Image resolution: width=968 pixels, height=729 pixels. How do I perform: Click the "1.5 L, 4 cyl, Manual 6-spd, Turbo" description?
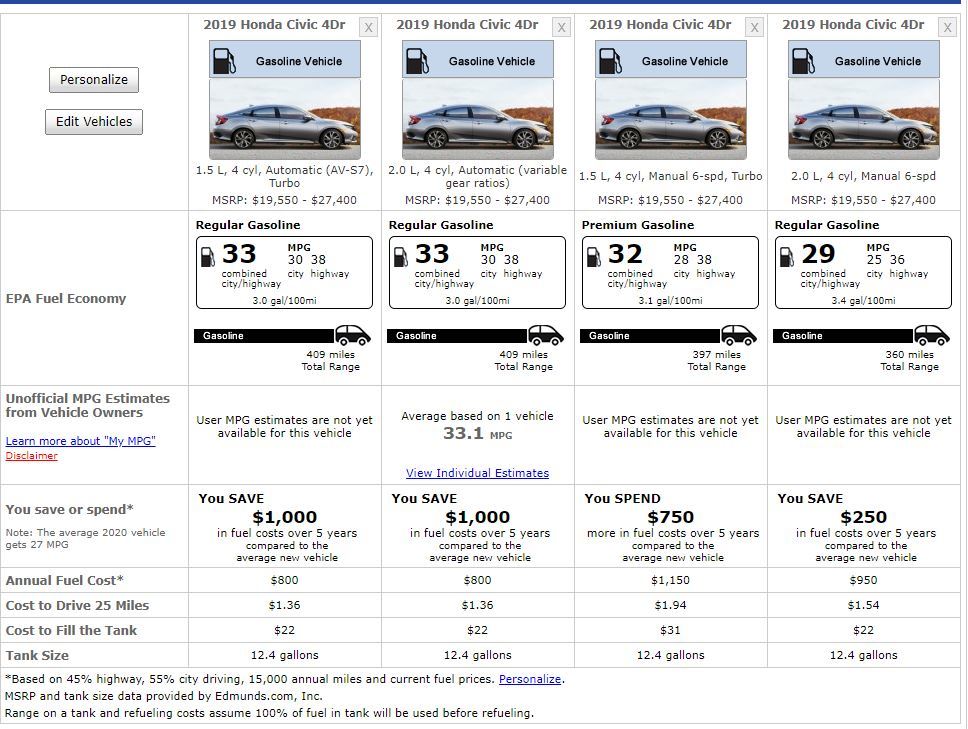point(670,176)
